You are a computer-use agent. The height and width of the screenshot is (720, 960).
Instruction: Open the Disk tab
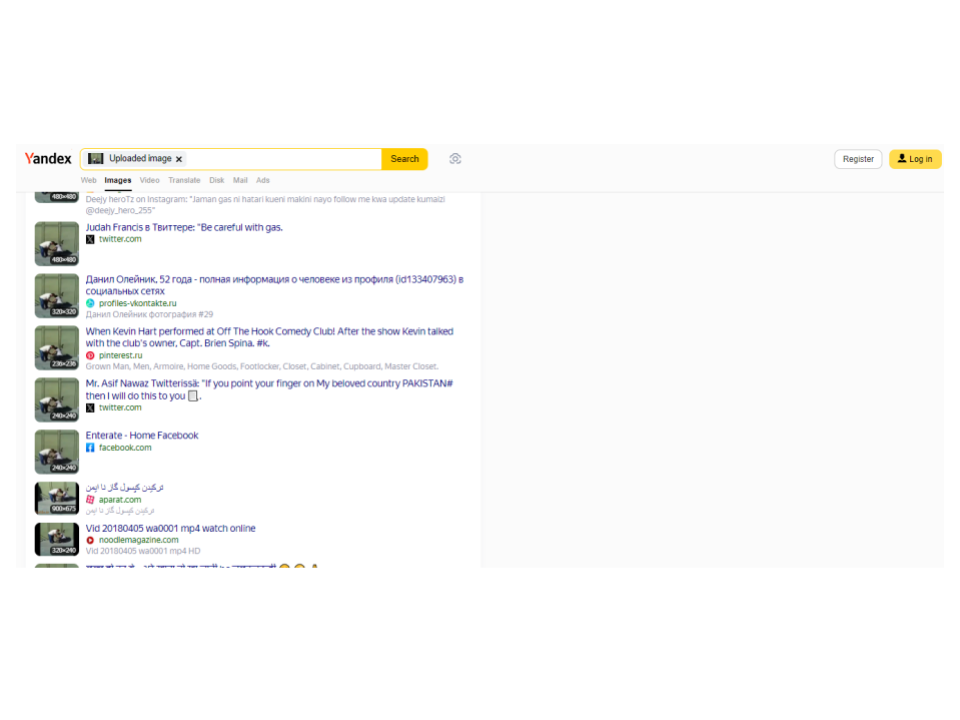coord(216,181)
